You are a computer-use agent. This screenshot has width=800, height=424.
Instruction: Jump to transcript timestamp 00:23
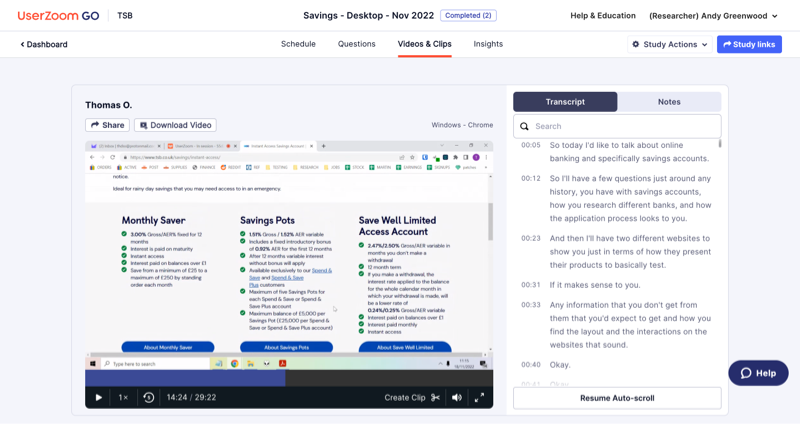click(x=531, y=238)
